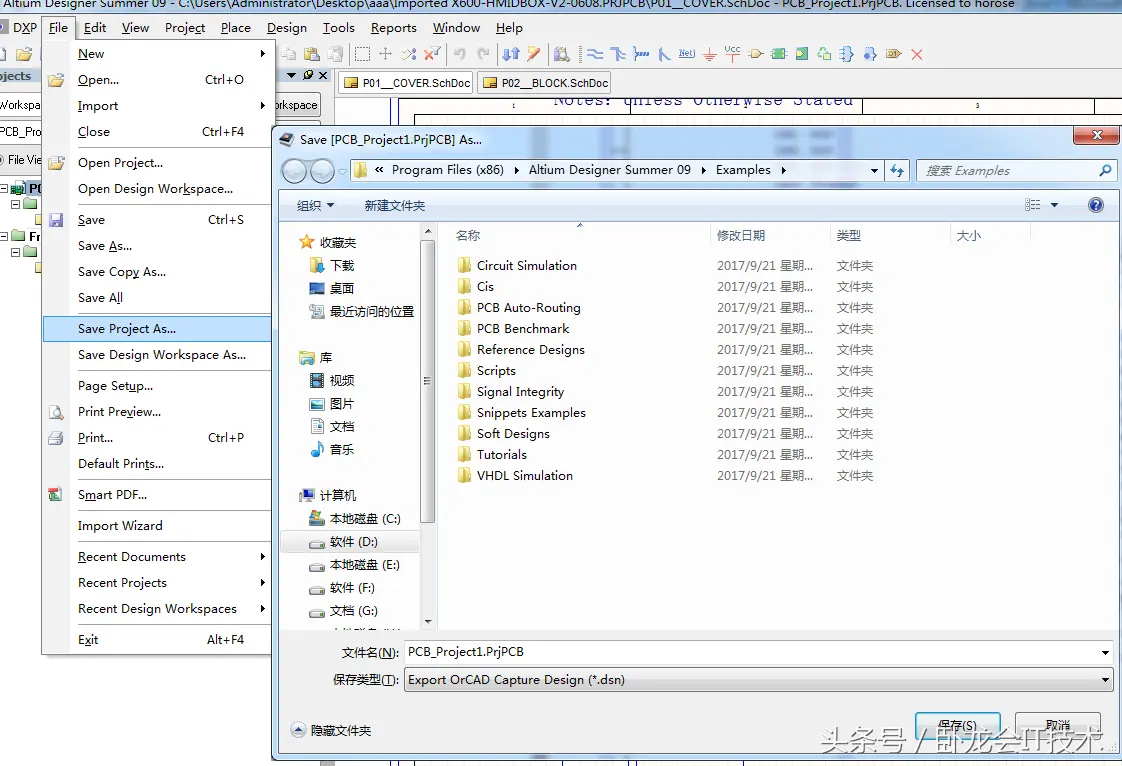Select the Place Port tool

[893, 54]
